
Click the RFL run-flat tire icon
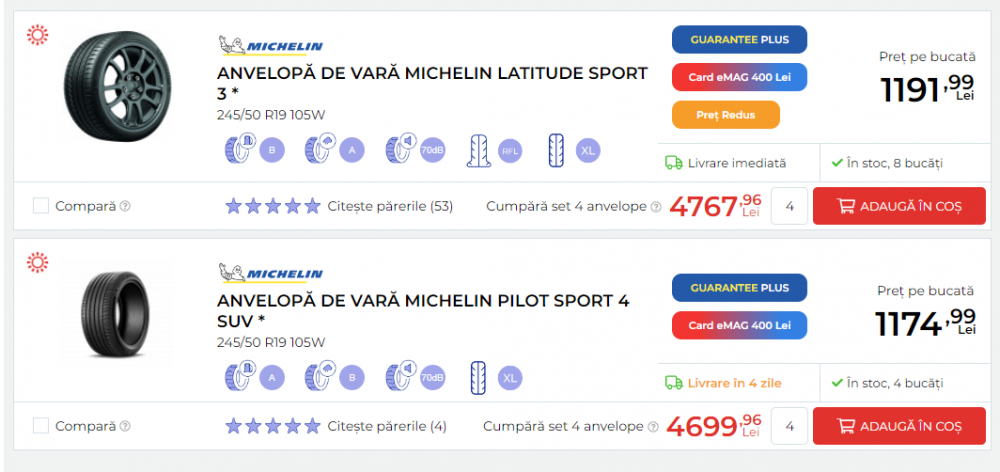tap(482, 151)
